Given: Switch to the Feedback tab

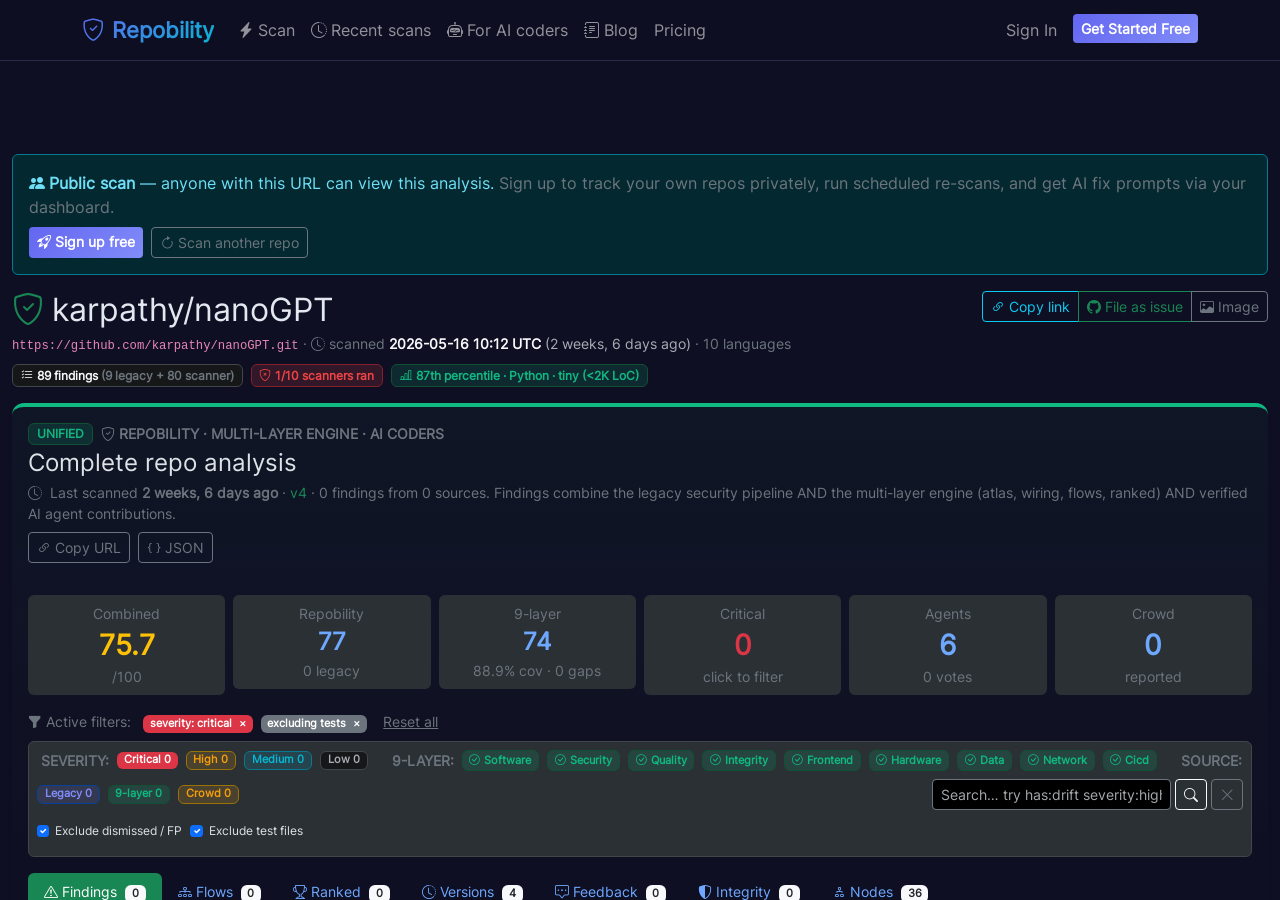Looking at the screenshot, I should pos(610,891).
